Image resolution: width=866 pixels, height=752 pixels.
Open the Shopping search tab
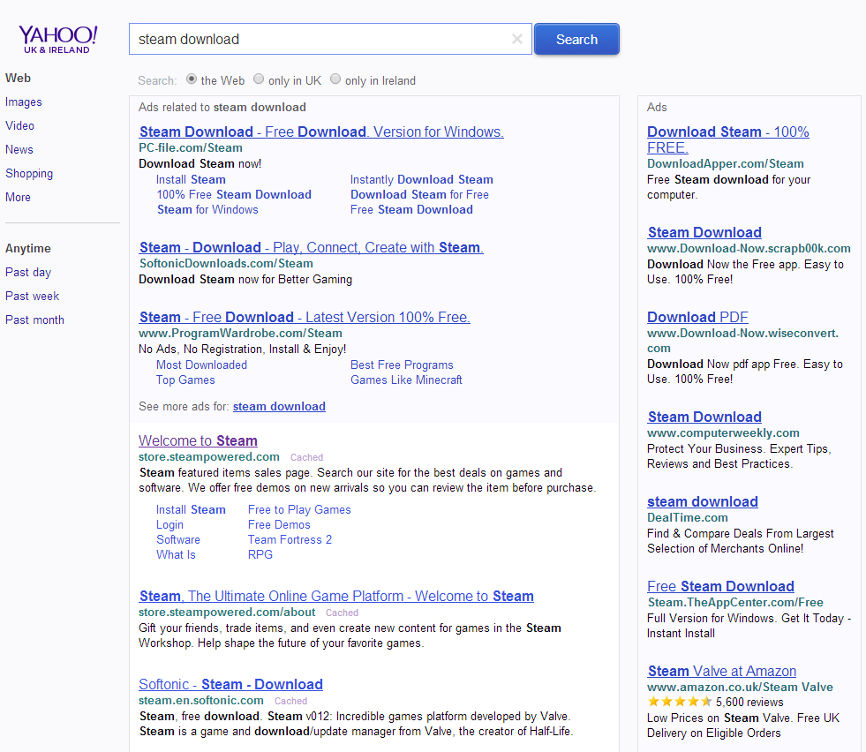coord(29,173)
